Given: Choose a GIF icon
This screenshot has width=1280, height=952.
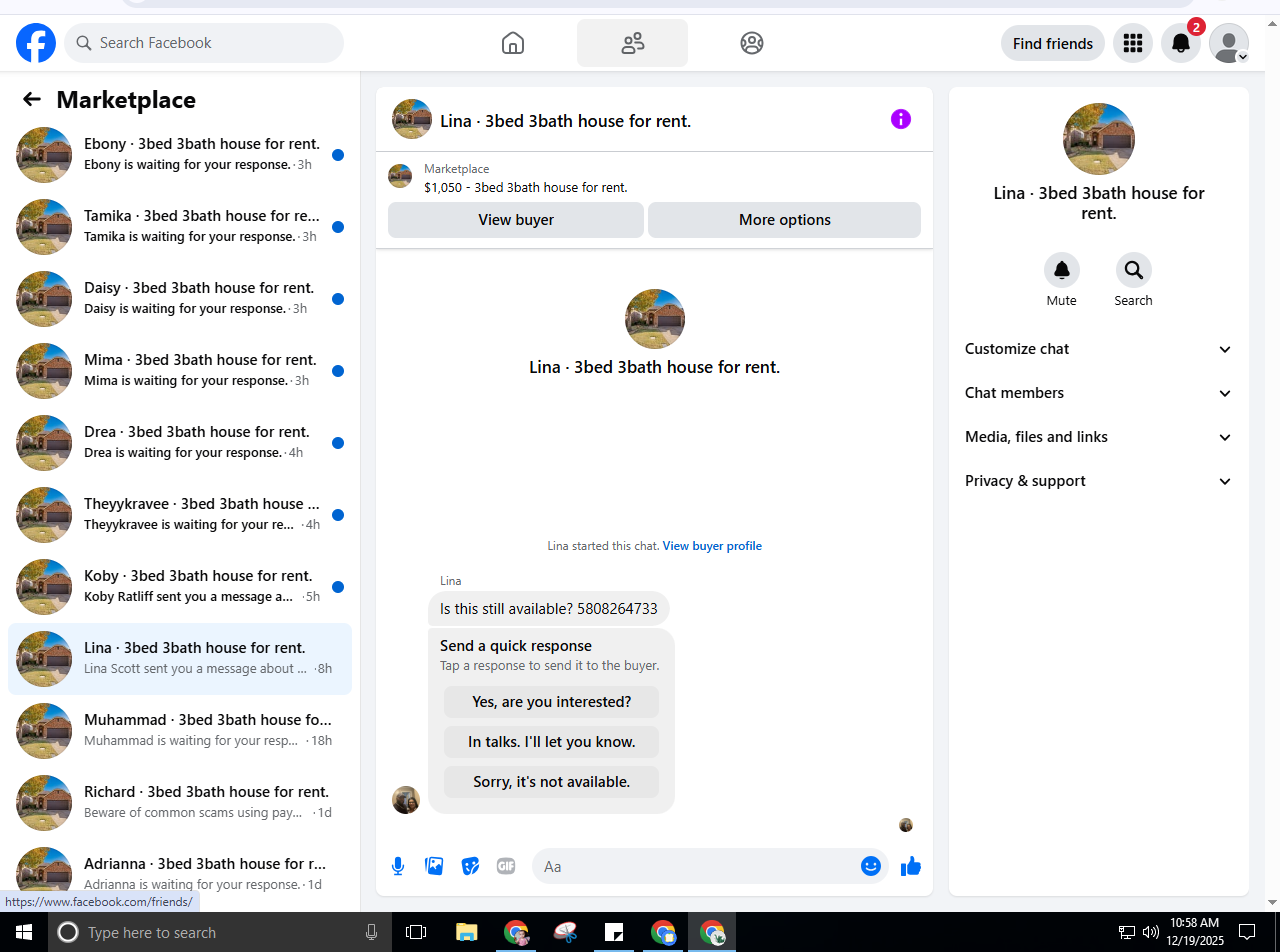Looking at the screenshot, I should [506, 866].
